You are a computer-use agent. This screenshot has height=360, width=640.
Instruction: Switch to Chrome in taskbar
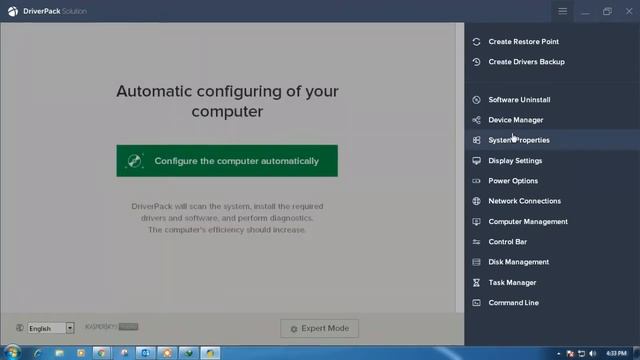click(102, 353)
